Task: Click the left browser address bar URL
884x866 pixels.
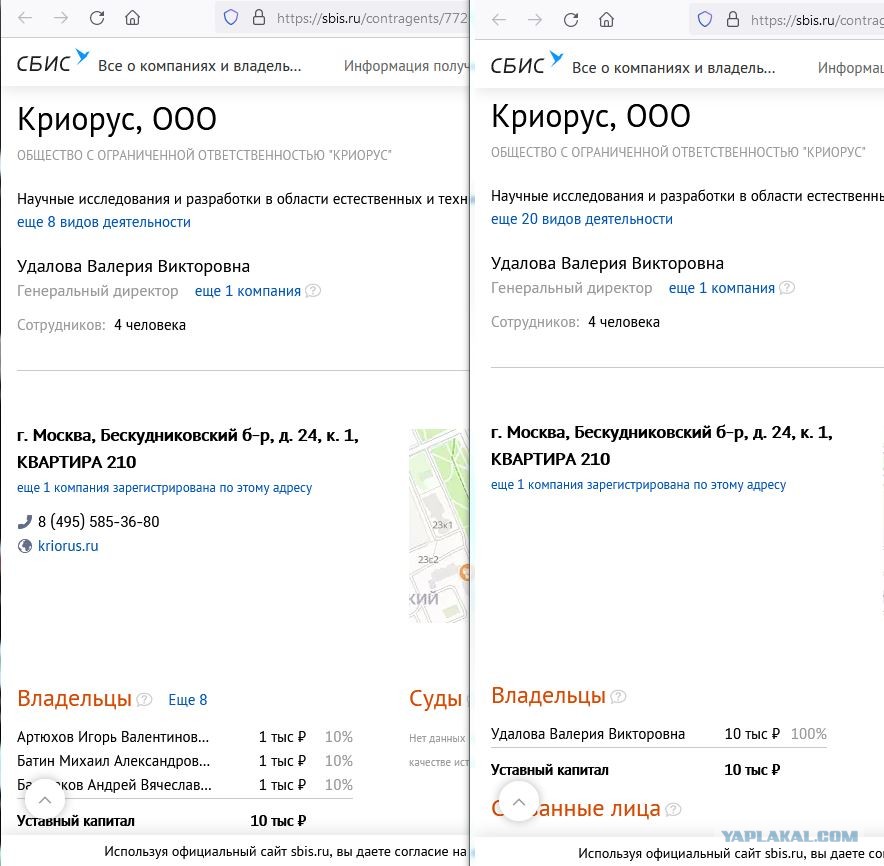Action: (372, 18)
